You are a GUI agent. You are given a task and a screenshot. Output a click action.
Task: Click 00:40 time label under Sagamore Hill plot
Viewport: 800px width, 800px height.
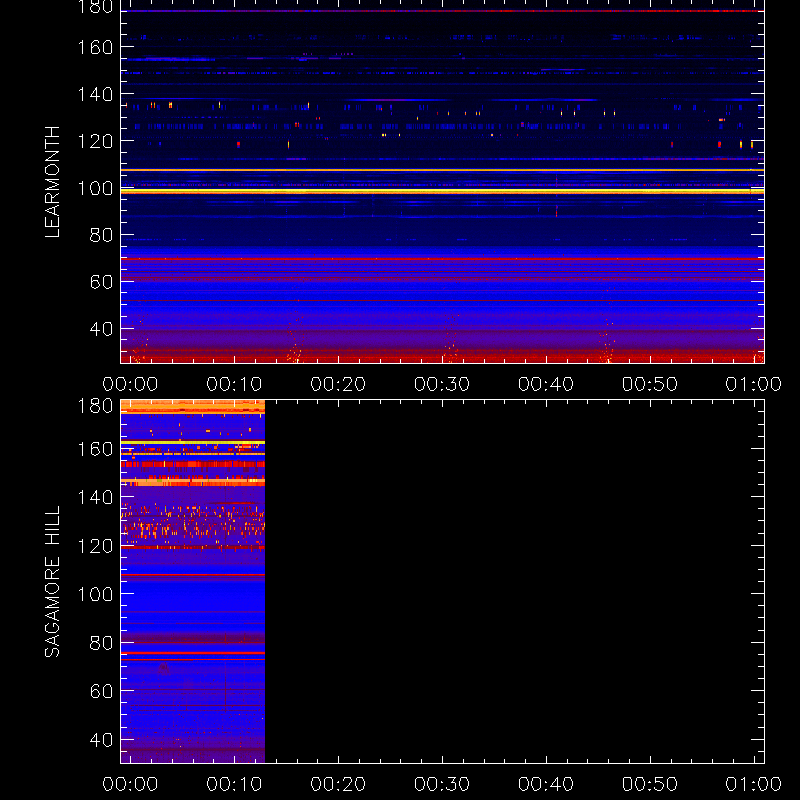[546, 784]
